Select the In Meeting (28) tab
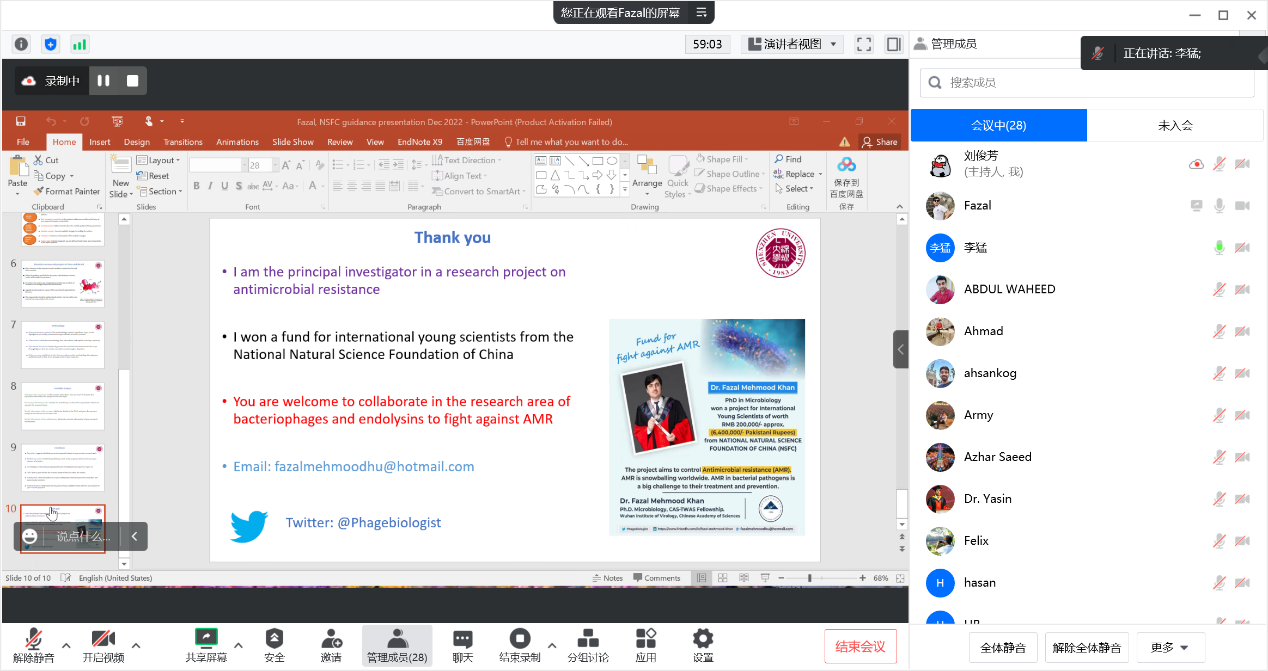Screen dimensions: 1268x671 [998, 125]
